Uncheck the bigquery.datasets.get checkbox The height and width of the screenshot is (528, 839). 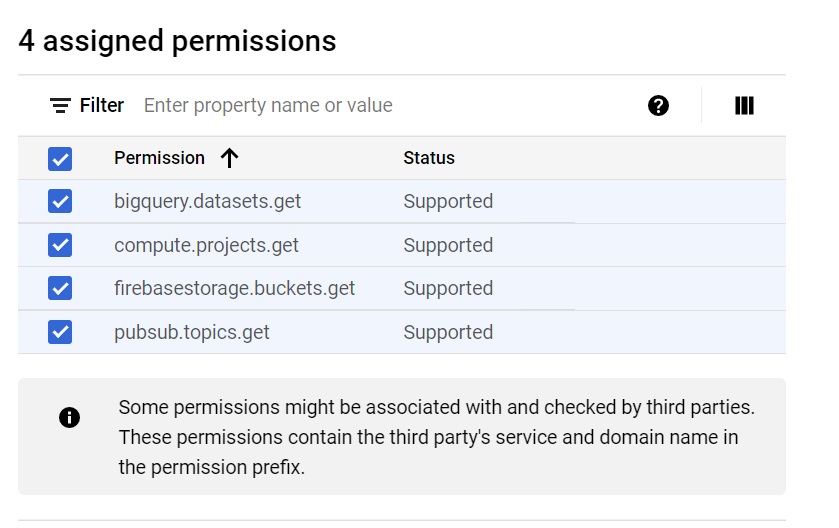coord(60,201)
